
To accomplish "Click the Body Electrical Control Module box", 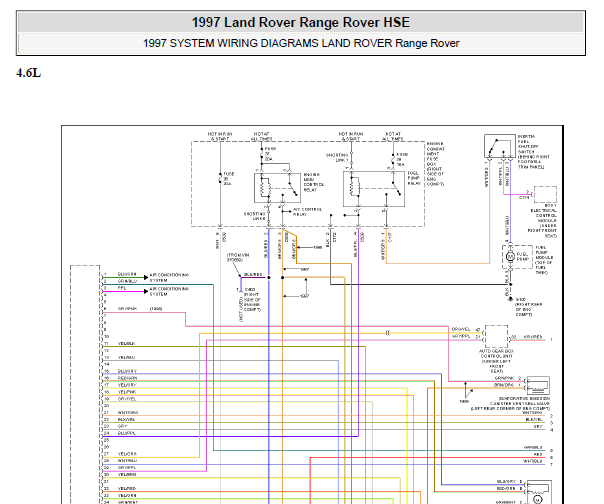I will pos(545,195).
